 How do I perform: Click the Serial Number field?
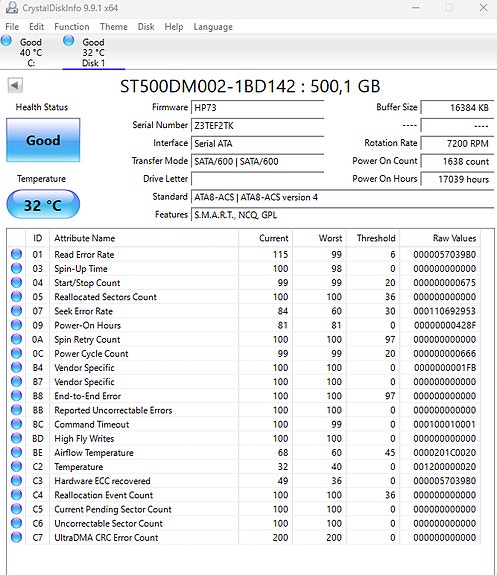pyautogui.click(x=257, y=125)
